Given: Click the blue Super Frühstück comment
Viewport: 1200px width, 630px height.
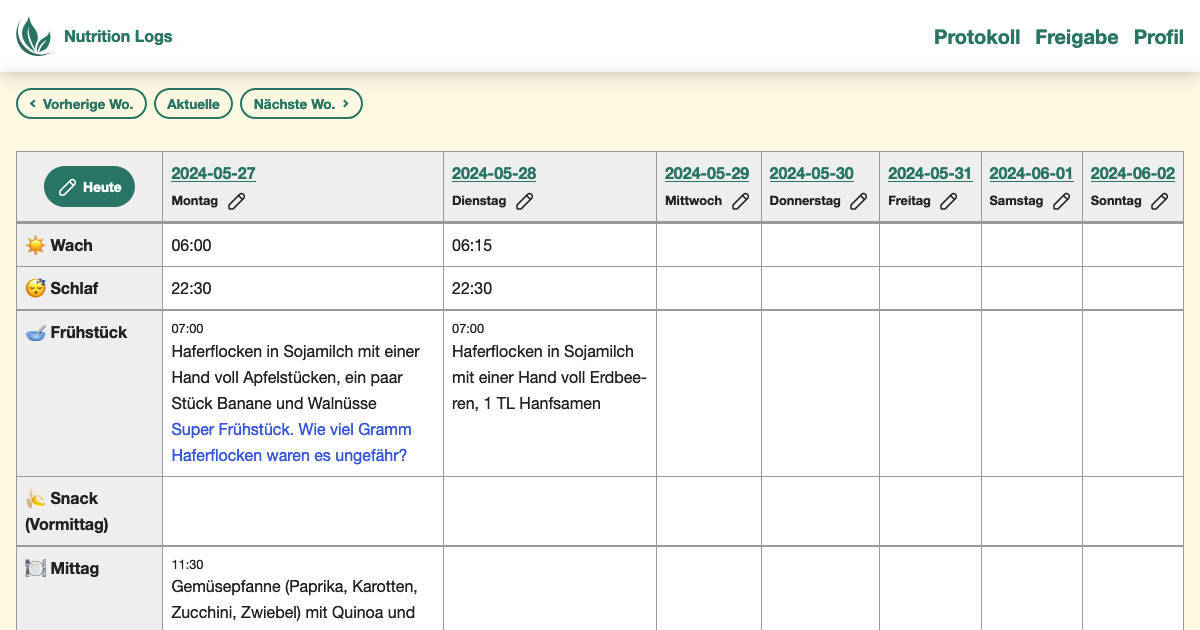Looking at the screenshot, I should coord(291,442).
